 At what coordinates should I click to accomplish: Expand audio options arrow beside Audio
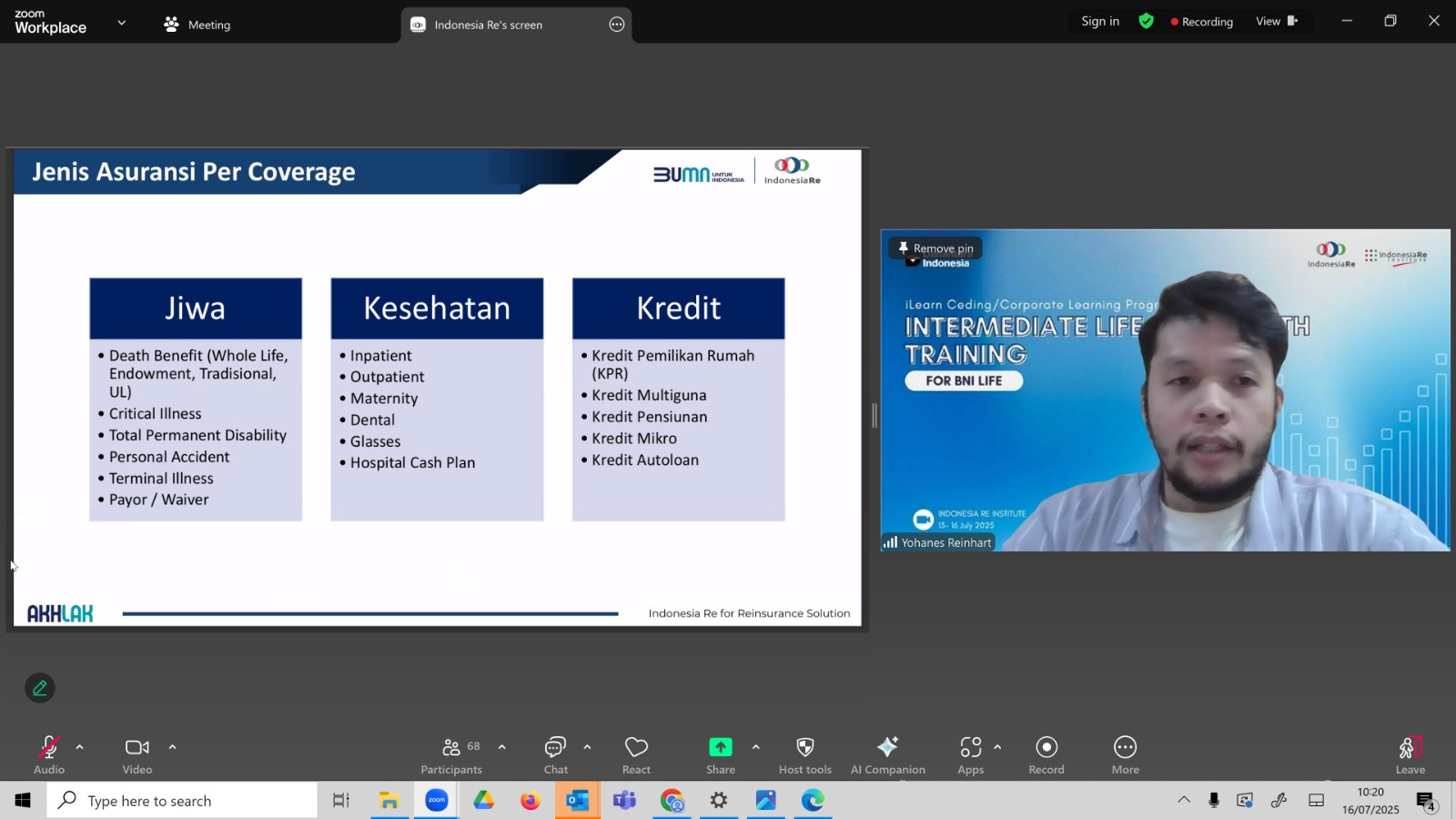(x=80, y=747)
